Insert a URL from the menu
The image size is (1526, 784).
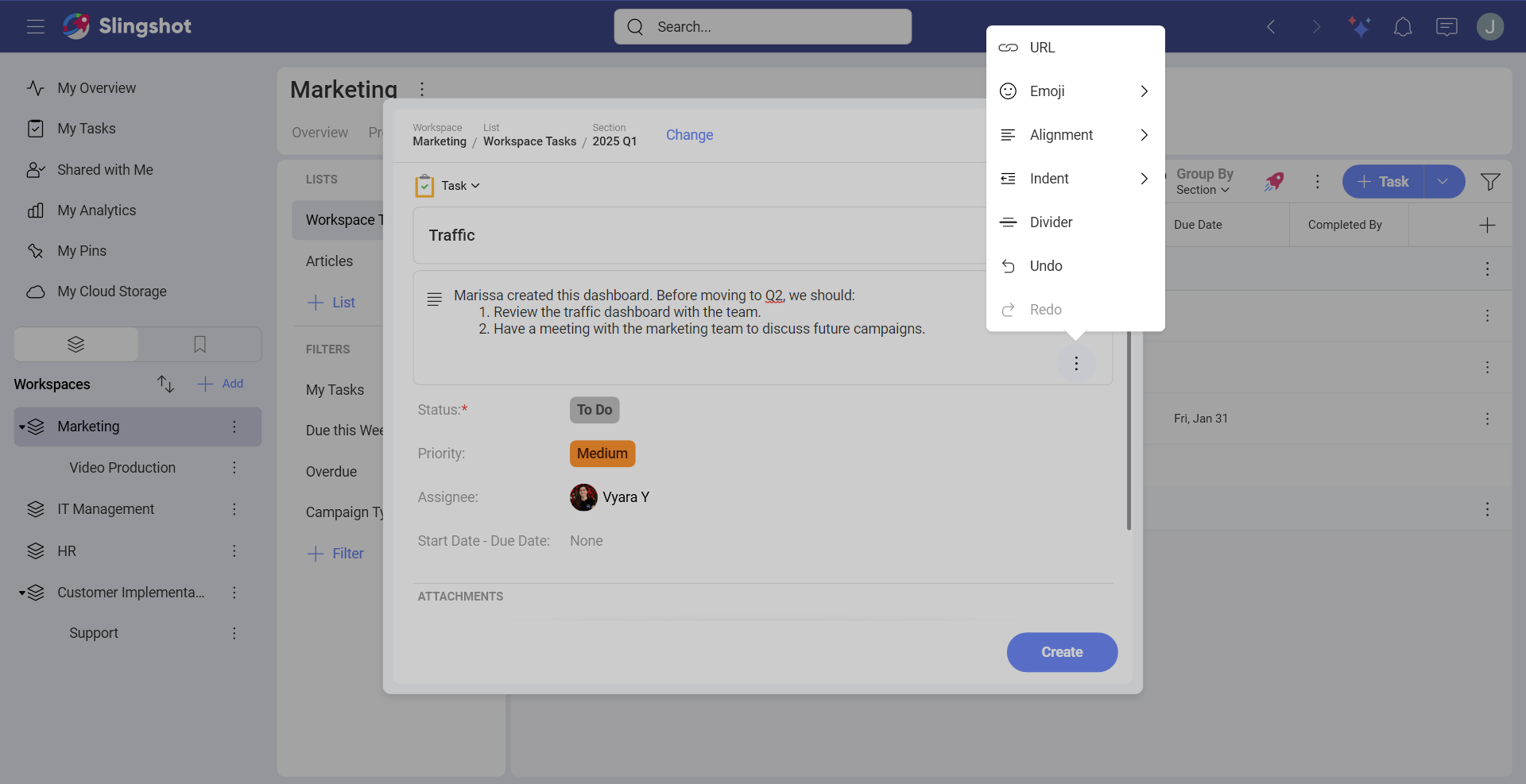coord(1075,48)
